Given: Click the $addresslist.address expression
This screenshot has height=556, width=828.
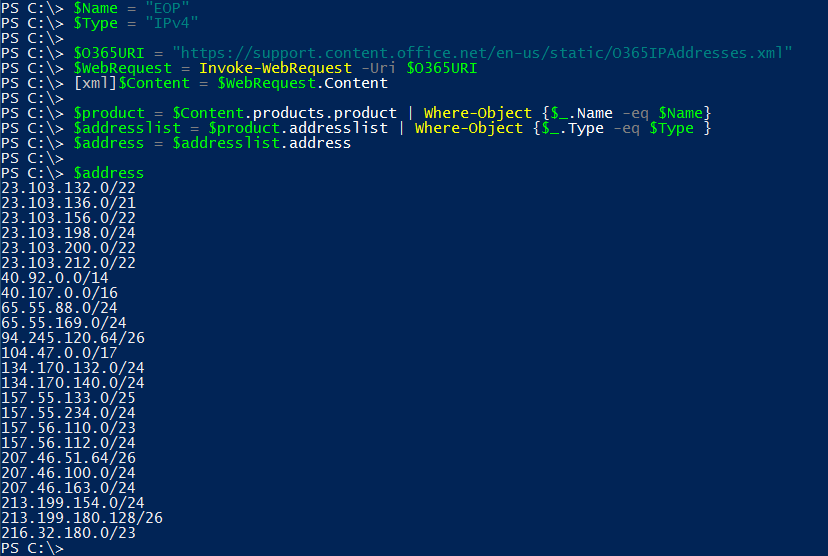Looking at the screenshot, I should point(261,143).
